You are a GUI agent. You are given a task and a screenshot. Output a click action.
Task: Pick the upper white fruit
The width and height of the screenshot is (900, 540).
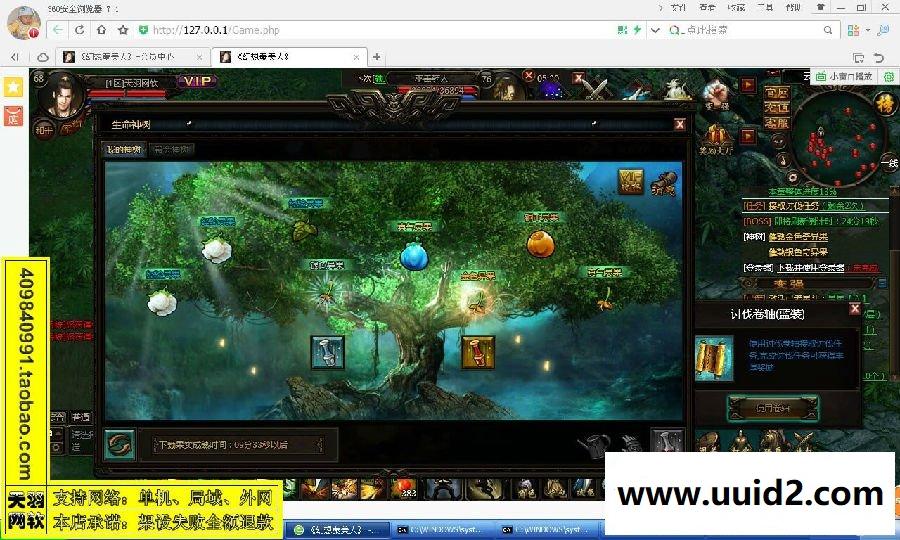tap(216, 251)
